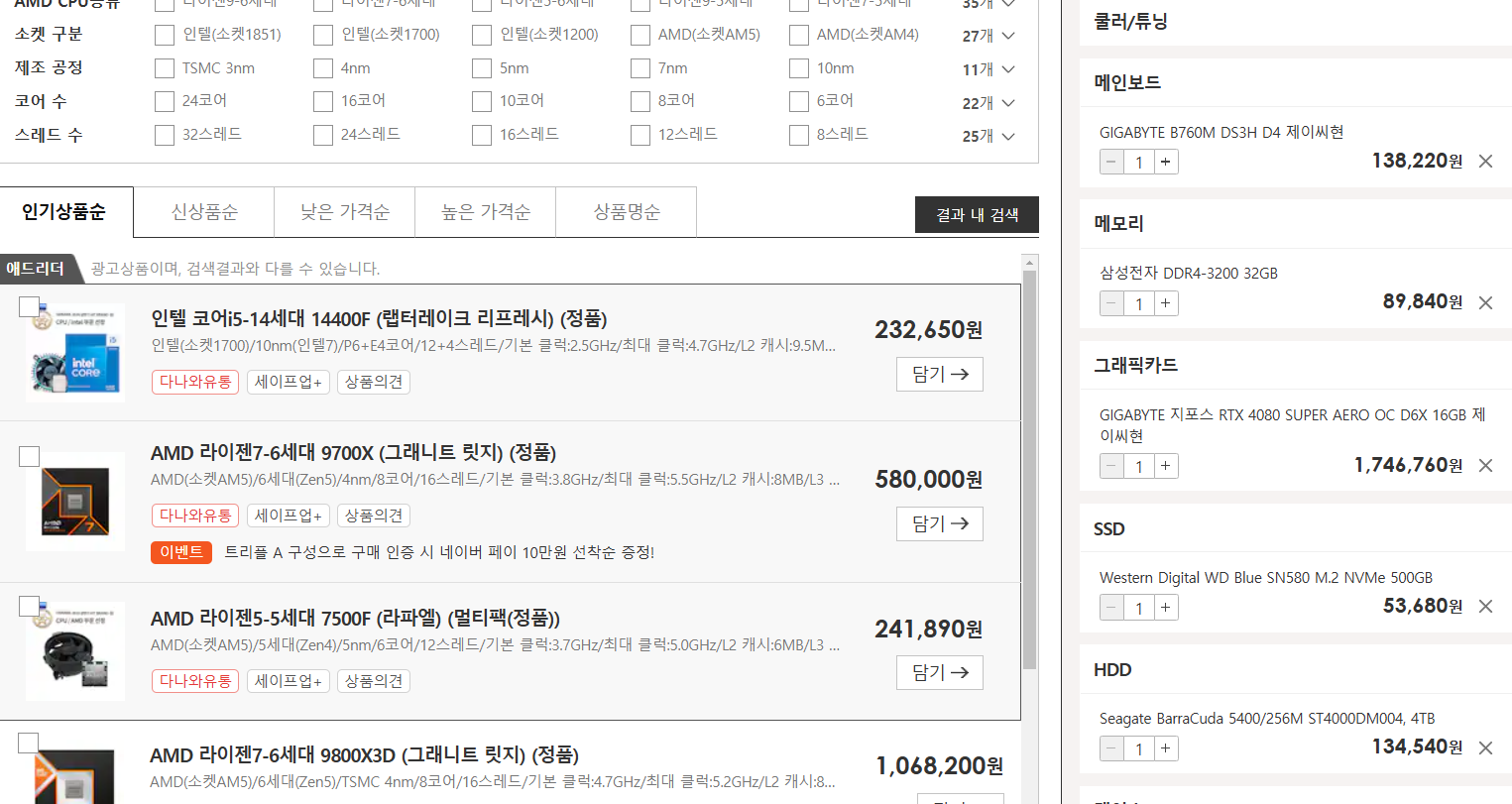Click 결과 내 검색 button
The height and width of the screenshot is (804, 1512).
tap(977, 215)
